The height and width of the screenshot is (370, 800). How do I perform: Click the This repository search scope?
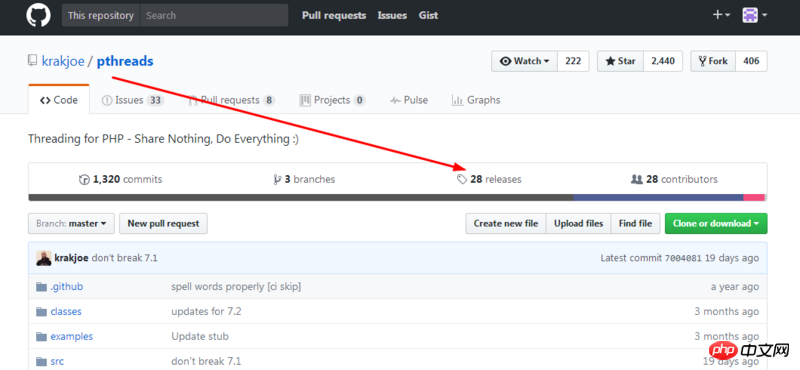101,15
